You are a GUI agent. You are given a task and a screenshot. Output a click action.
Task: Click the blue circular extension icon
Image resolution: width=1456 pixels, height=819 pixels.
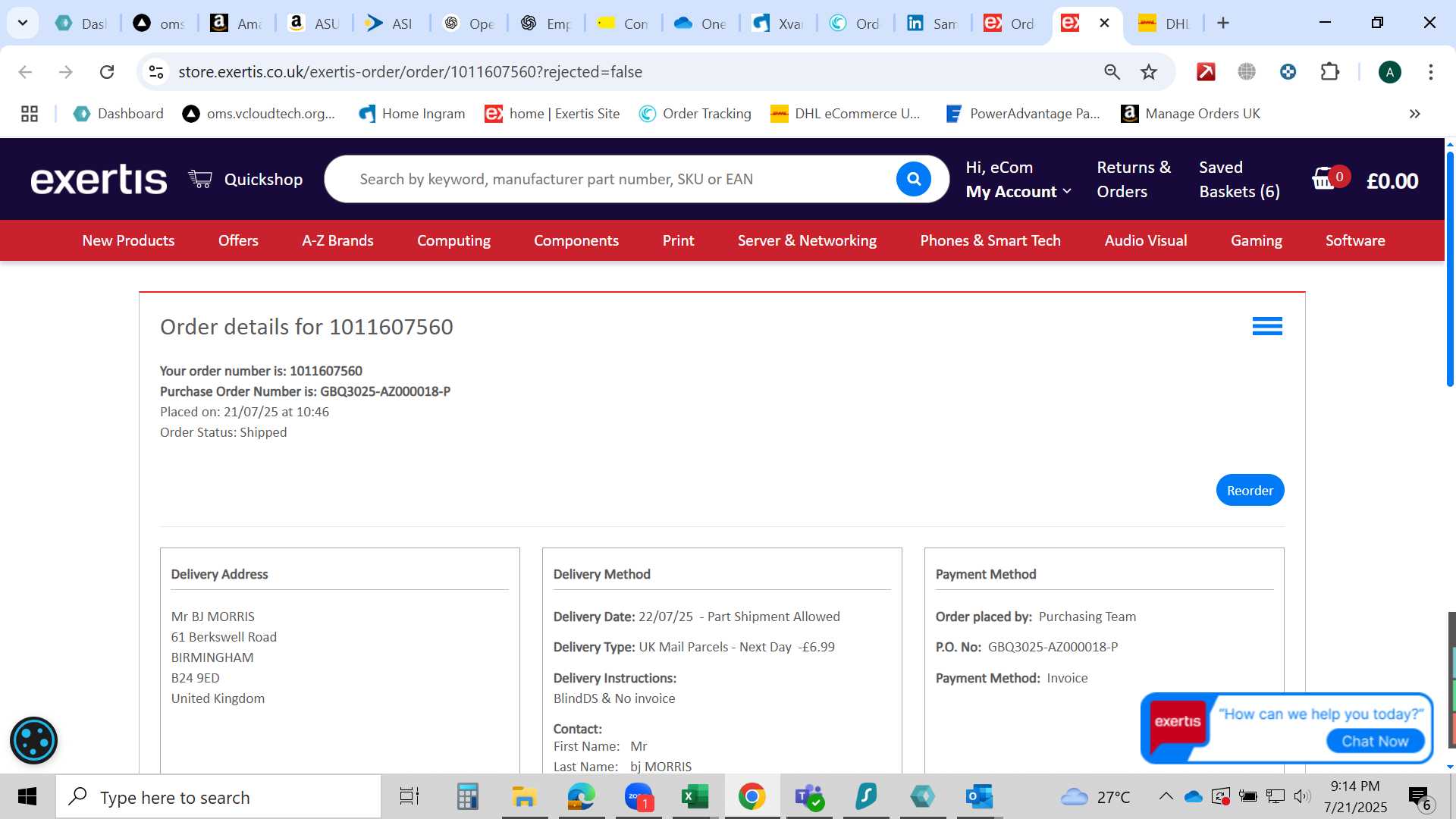click(x=1288, y=72)
